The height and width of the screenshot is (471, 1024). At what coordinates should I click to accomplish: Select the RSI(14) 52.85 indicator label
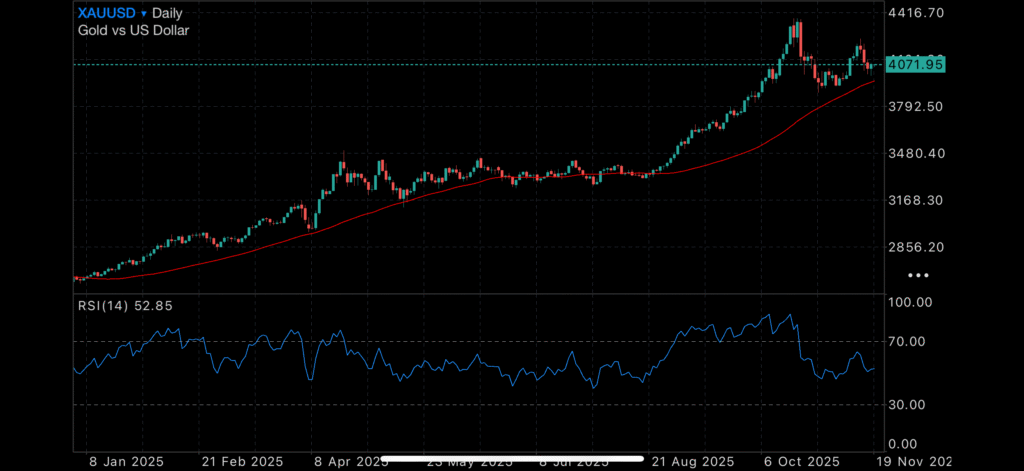pyautogui.click(x=125, y=306)
